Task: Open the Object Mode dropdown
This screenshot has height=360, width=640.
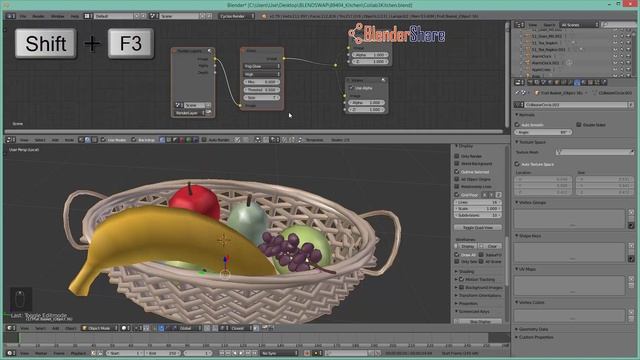Action: pos(99,328)
